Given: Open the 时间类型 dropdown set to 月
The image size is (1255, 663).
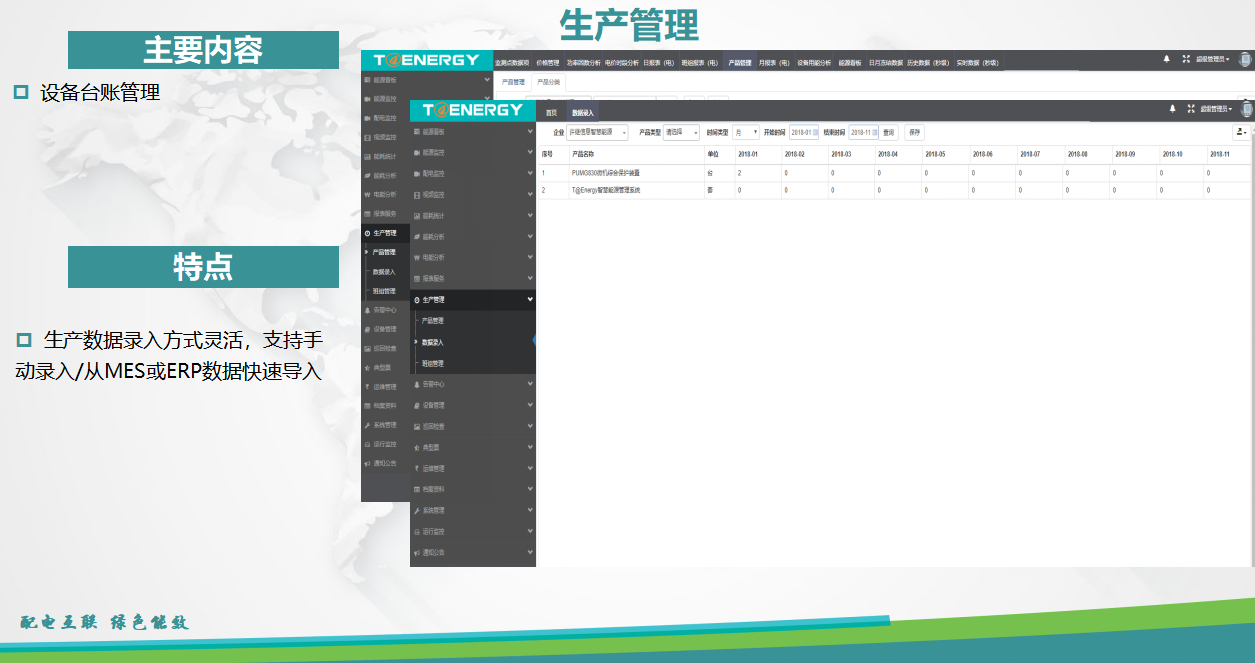Looking at the screenshot, I should [746, 132].
